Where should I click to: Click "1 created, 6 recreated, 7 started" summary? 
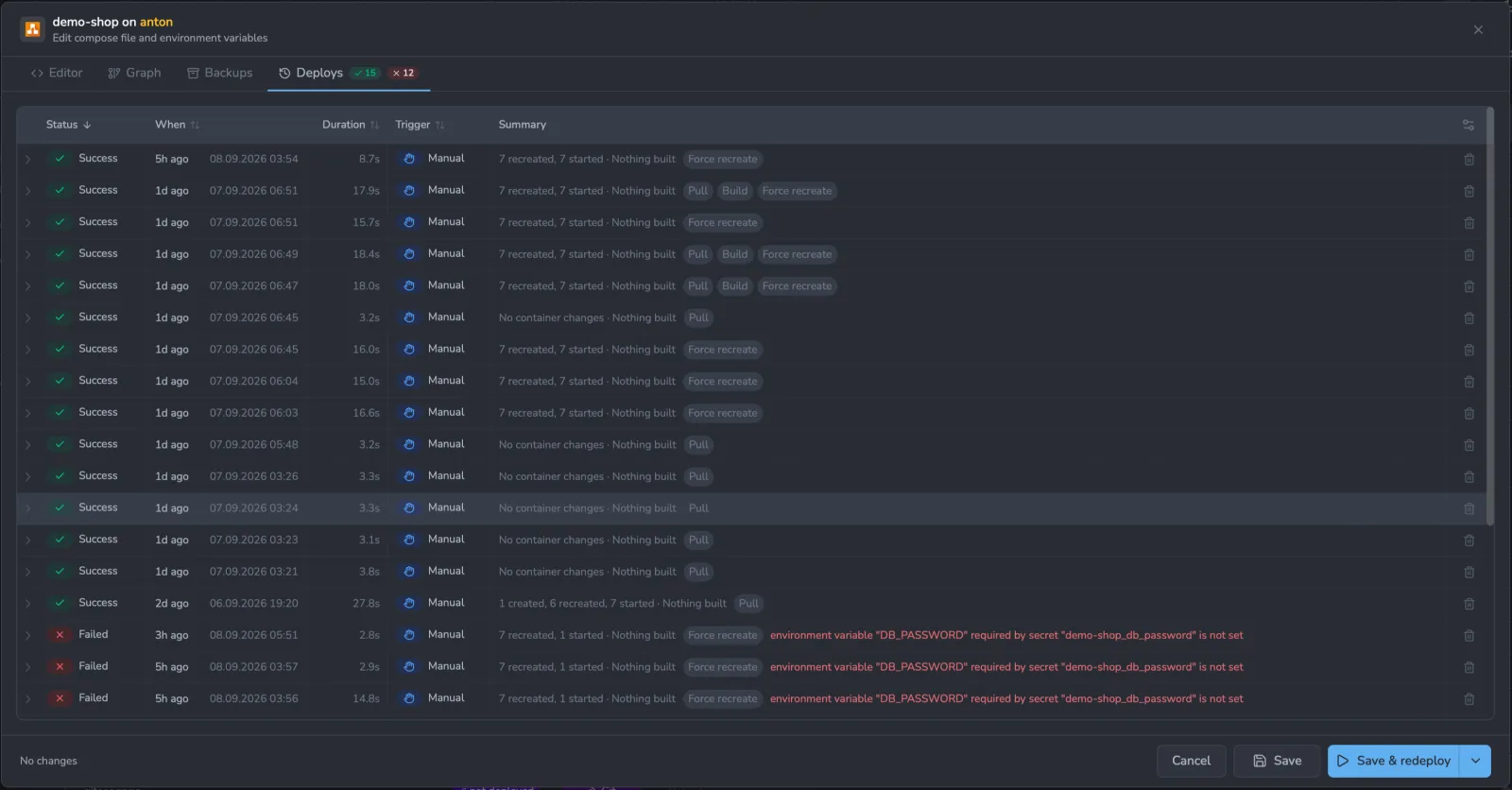(x=576, y=604)
